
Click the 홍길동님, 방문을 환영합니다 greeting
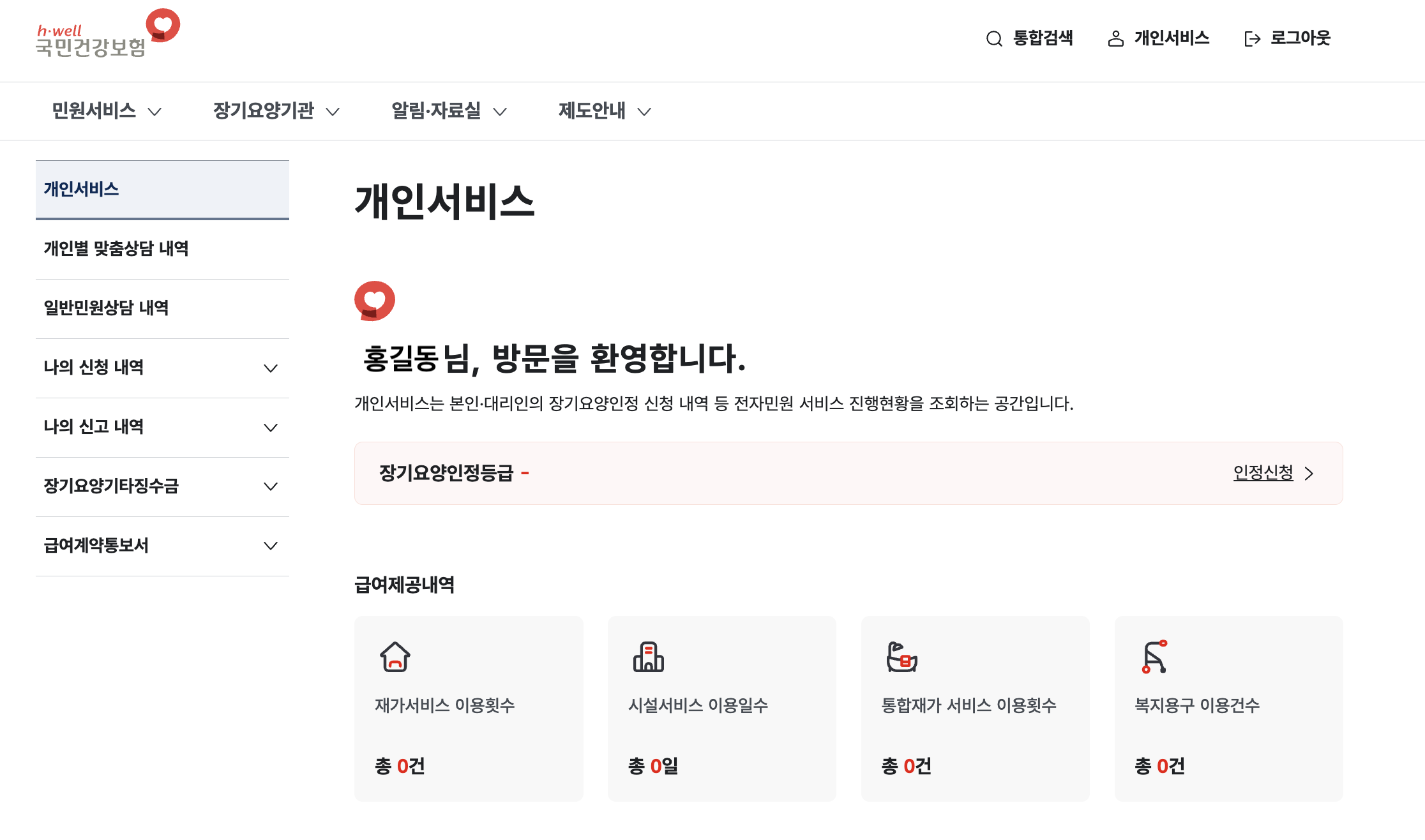554,359
